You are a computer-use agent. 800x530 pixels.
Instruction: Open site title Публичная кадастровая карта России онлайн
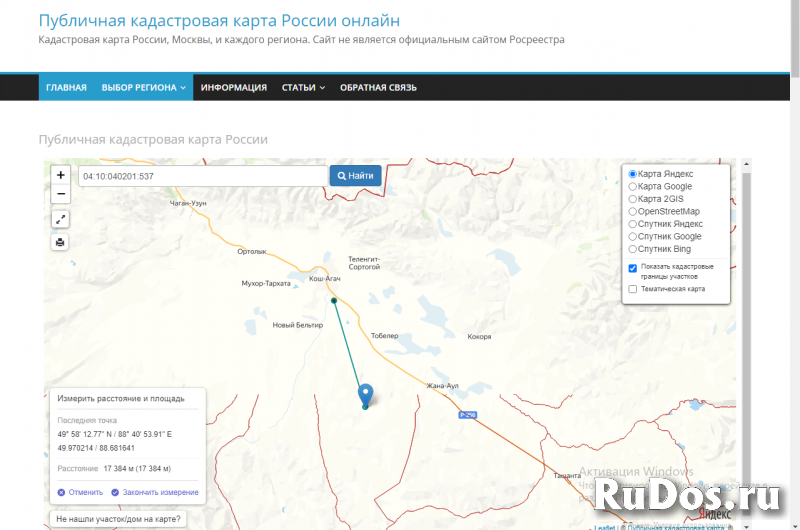[219, 20]
